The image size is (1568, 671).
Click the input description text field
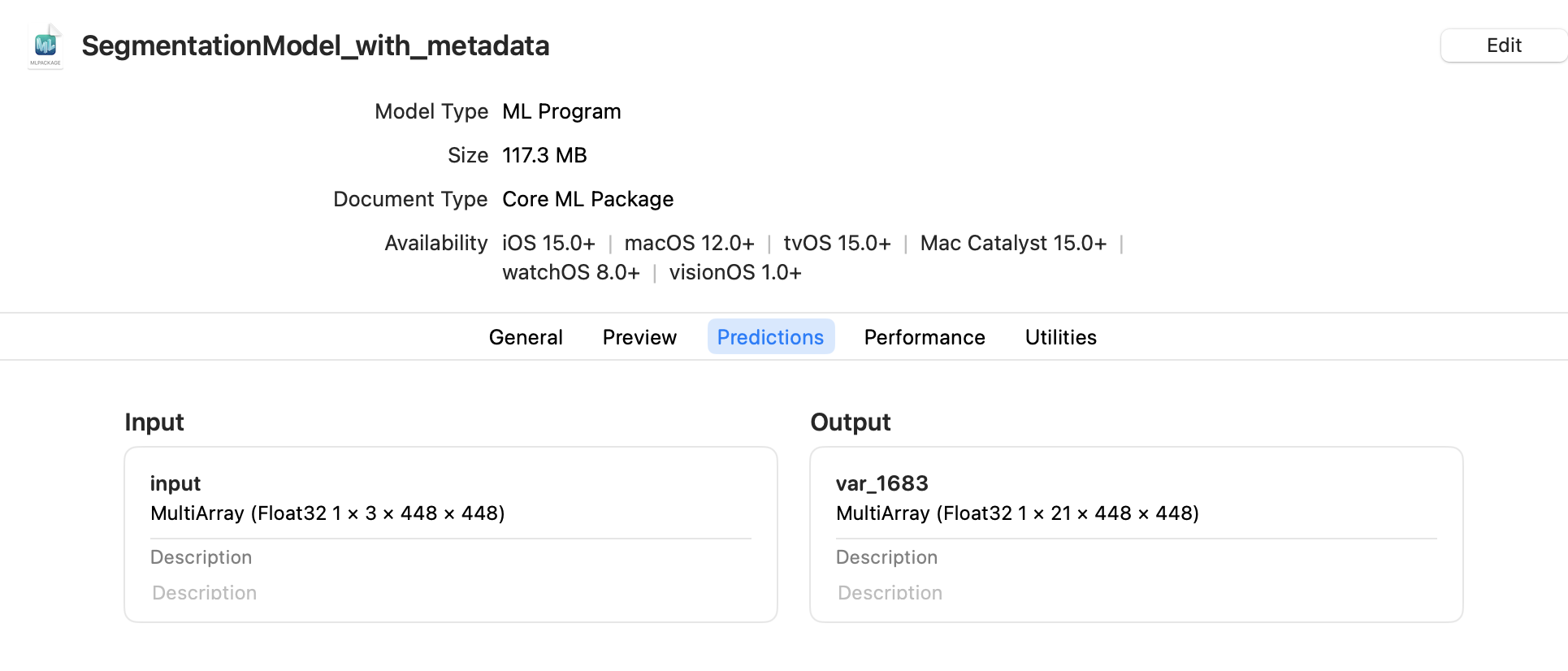(451, 593)
